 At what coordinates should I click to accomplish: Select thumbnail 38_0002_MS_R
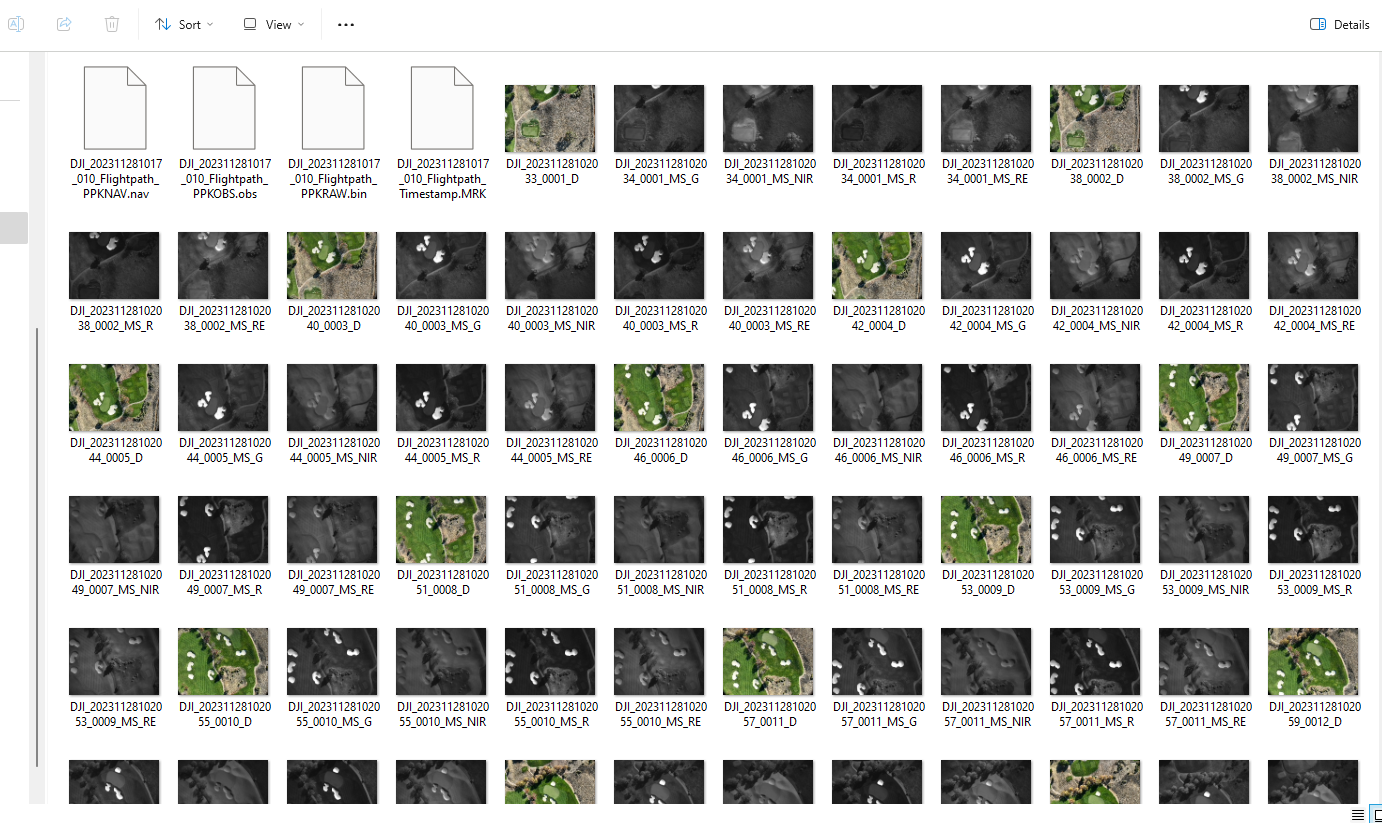point(114,266)
